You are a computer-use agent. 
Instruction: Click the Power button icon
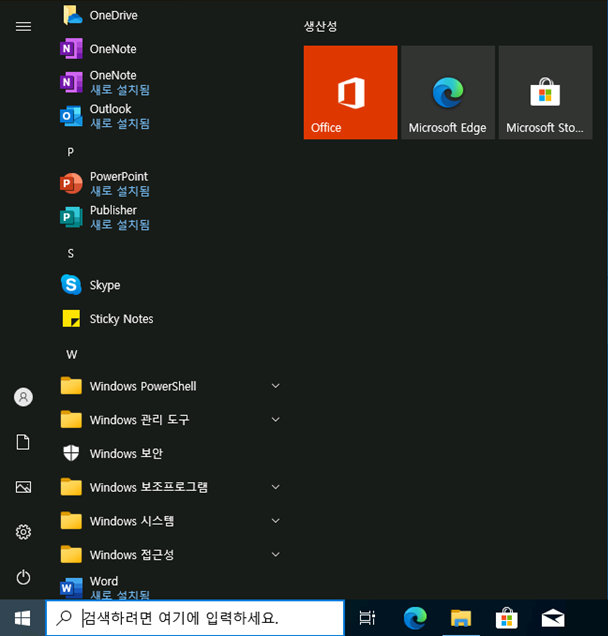[x=23, y=577]
